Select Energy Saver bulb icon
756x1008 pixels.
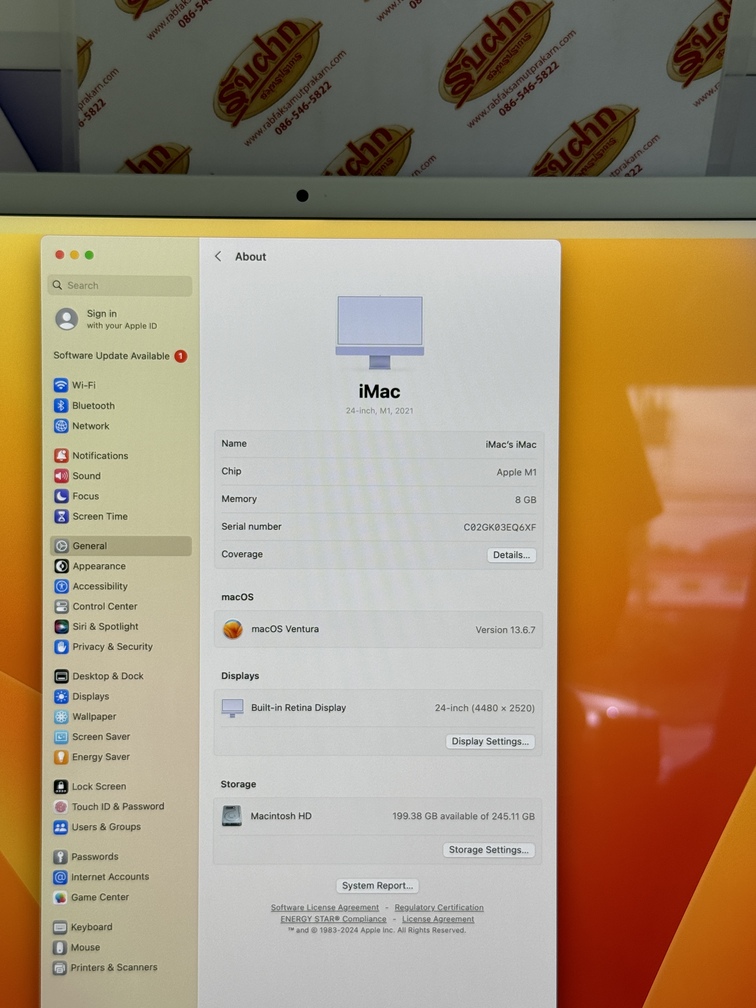point(61,757)
